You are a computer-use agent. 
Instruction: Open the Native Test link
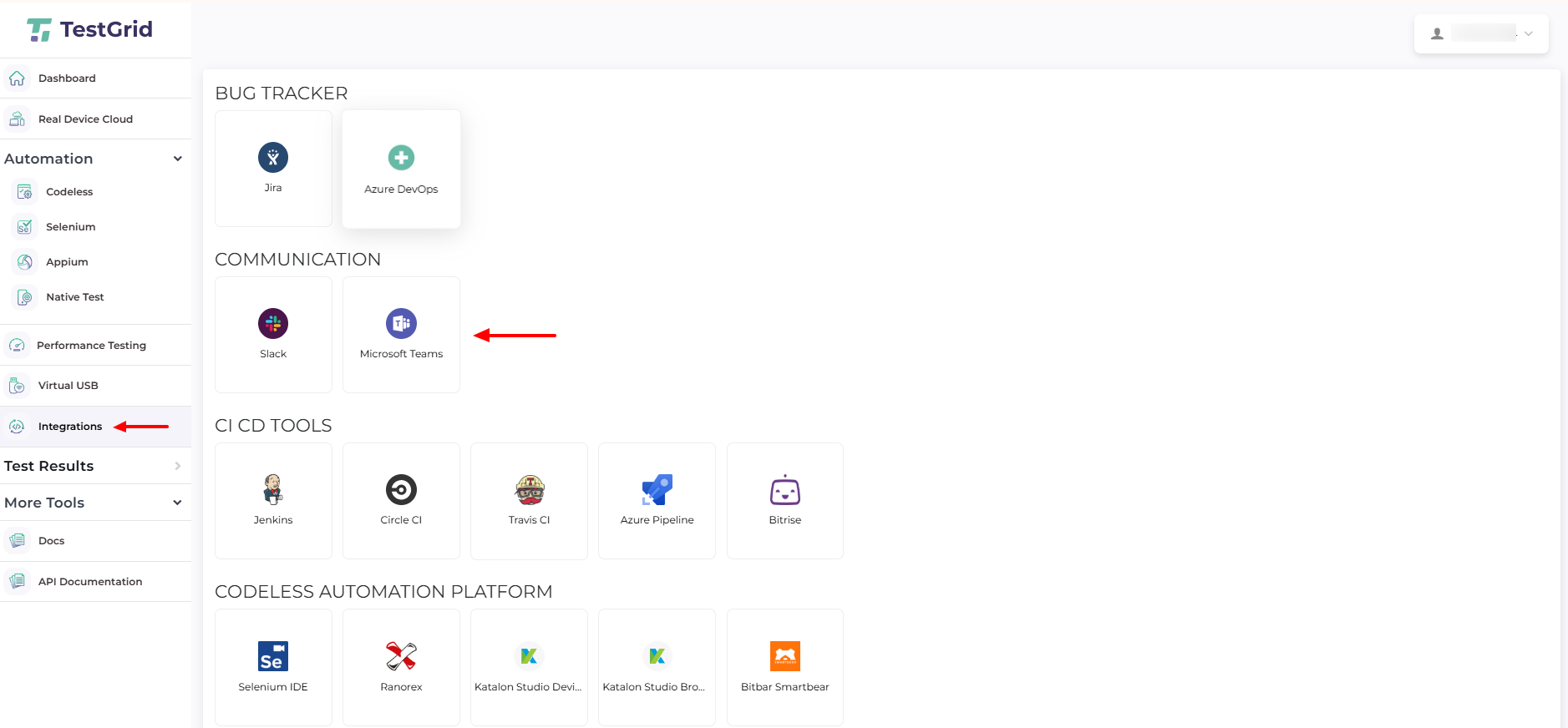coord(75,297)
